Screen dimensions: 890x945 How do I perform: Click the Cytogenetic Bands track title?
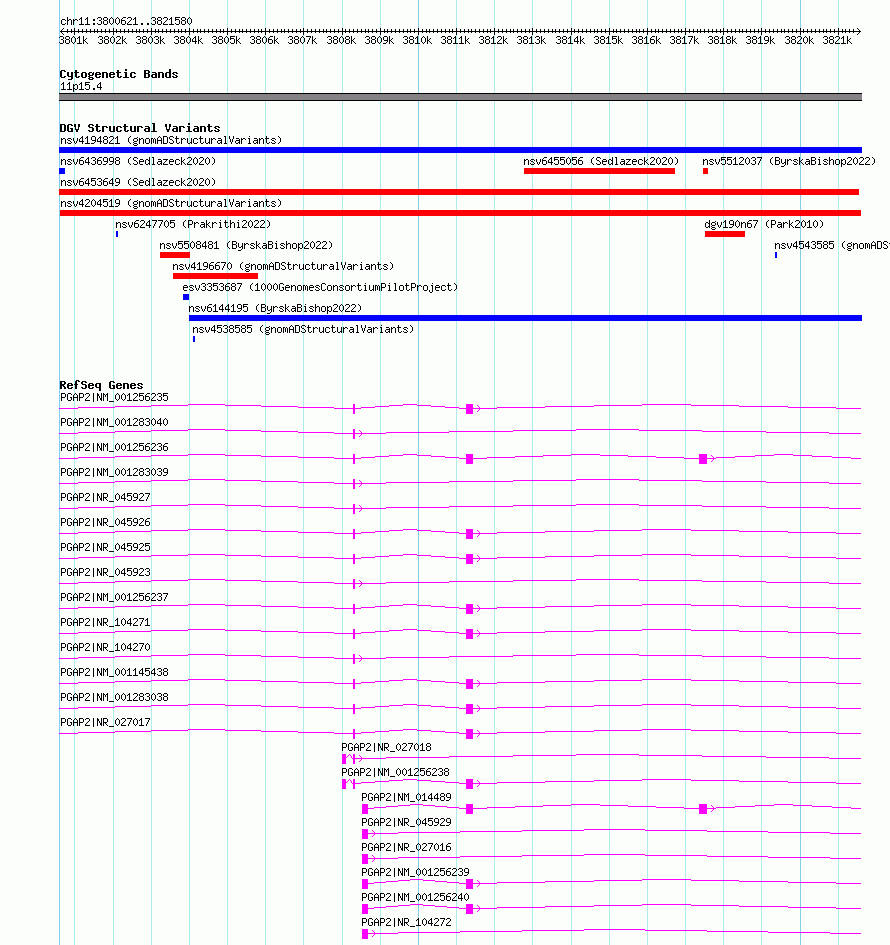click(119, 74)
